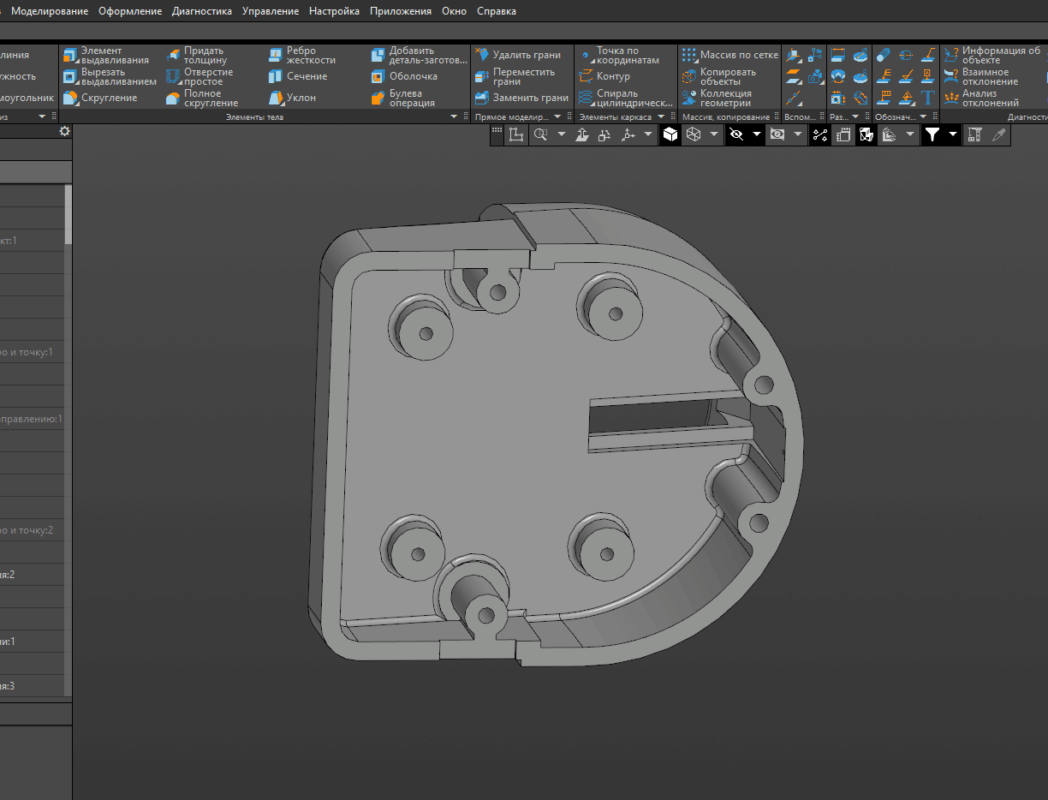Image resolution: width=1048 pixels, height=800 pixels.
Task: Click the tree panel settings gear
Action: pos(65,132)
